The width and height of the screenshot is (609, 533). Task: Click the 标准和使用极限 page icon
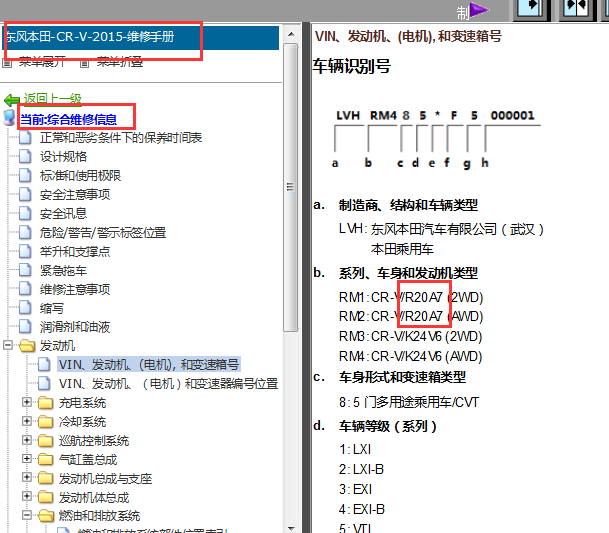(x=25, y=175)
